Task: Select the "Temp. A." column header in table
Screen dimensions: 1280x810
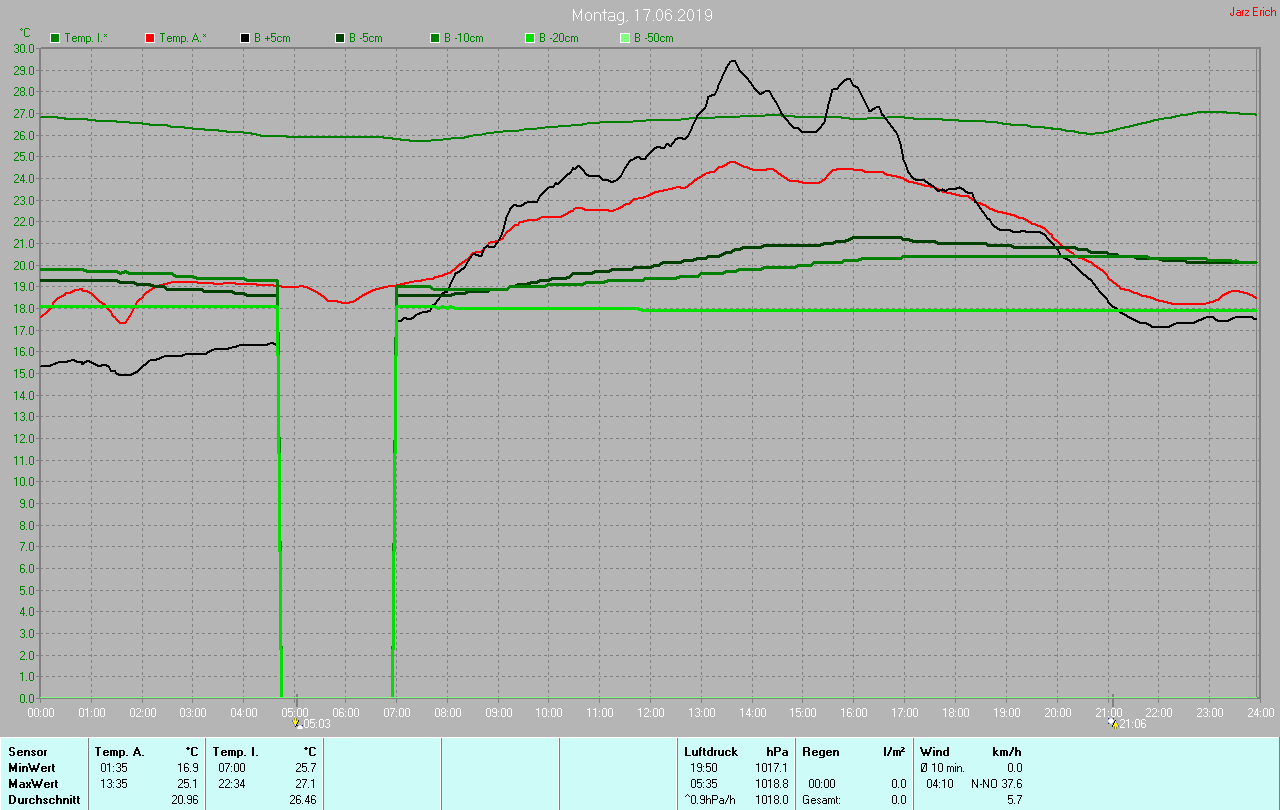Action: pyautogui.click(x=119, y=751)
